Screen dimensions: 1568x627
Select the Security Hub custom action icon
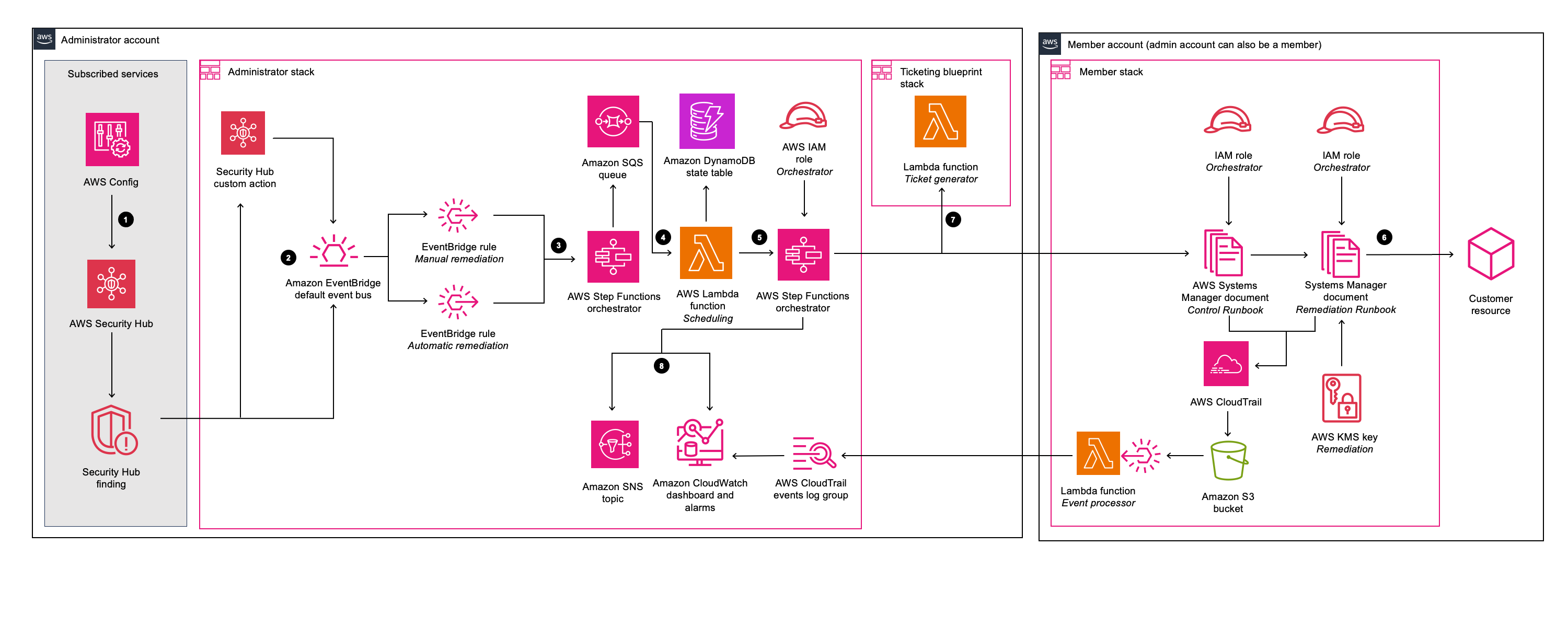[243, 133]
